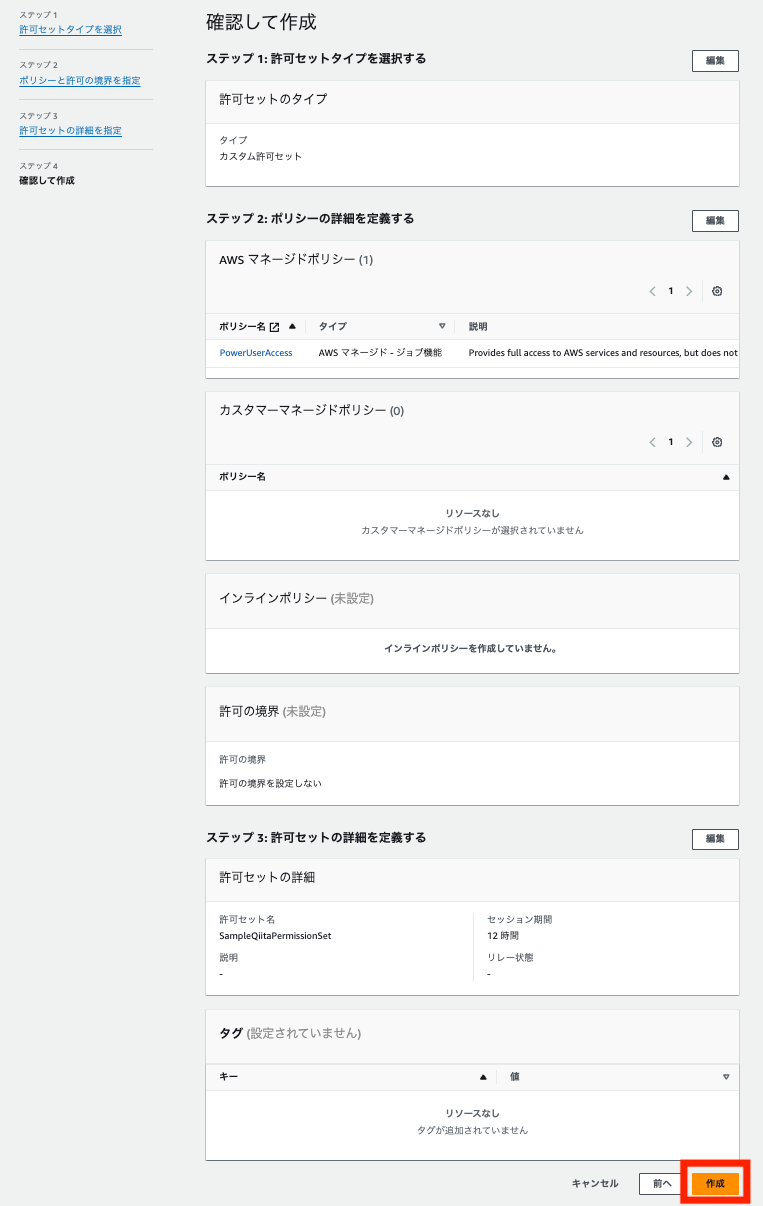763x1206 pixels.
Task: Click the 確認して作成 step 4 label
Action: [x=47, y=181]
